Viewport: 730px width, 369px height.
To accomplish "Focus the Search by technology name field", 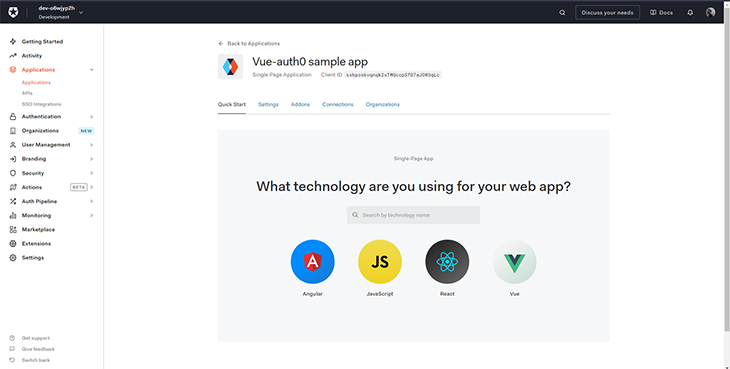I will (413, 215).
